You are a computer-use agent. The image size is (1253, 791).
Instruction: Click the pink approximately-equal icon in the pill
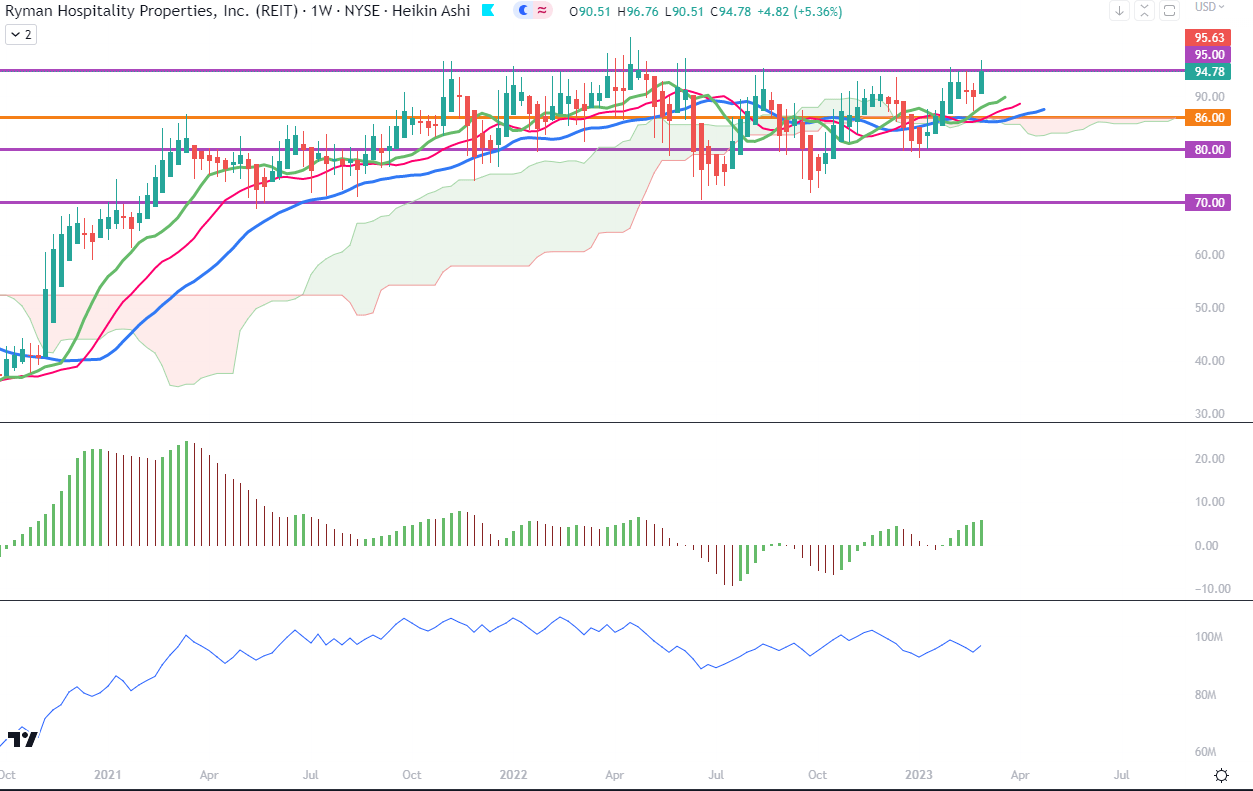(543, 11)
